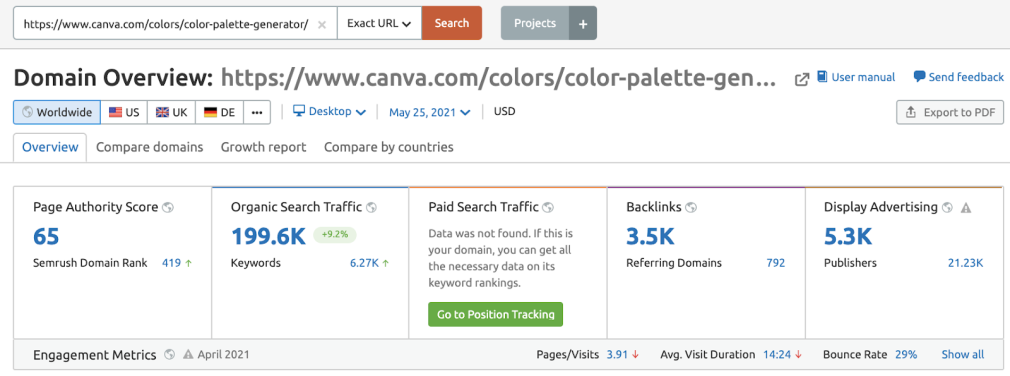Open the Desktop device dropdown
The width and height of the screenshot is (1010, 376).
pyautogui.click(x=330, y=111)
